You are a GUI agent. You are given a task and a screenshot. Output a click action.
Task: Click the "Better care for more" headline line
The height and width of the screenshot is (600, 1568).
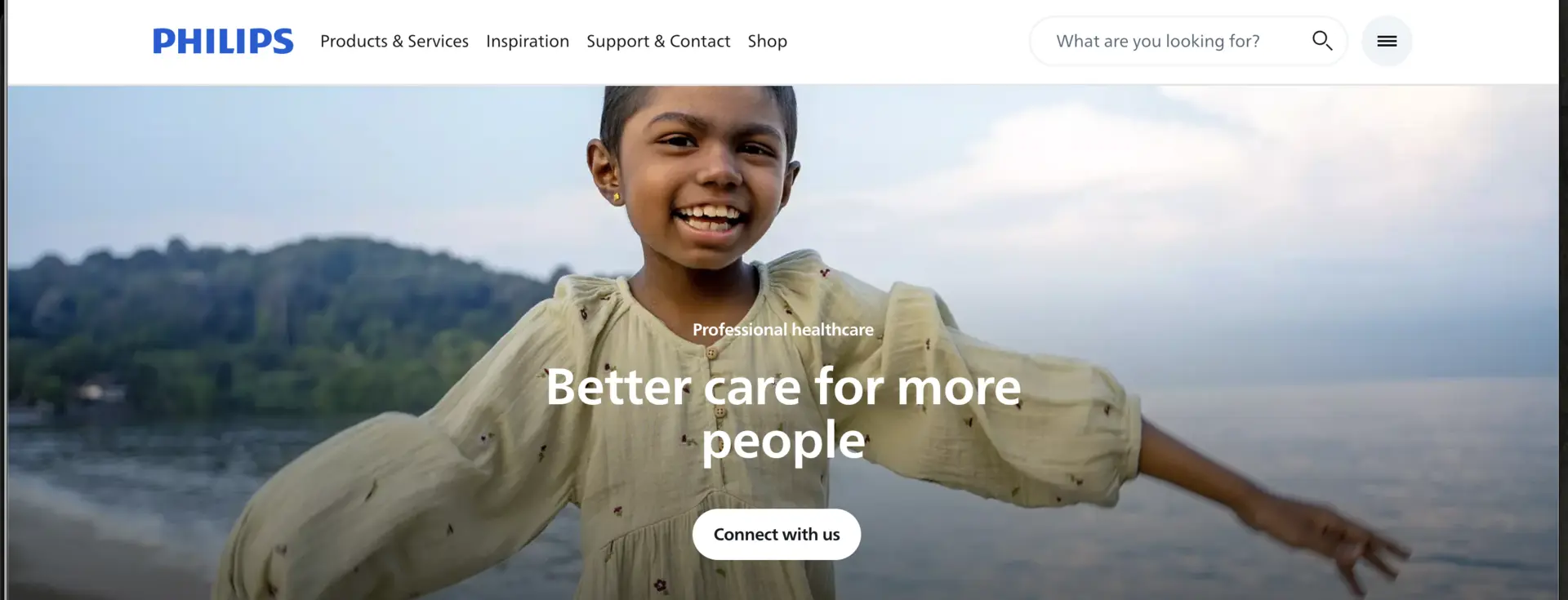(783, 386)
